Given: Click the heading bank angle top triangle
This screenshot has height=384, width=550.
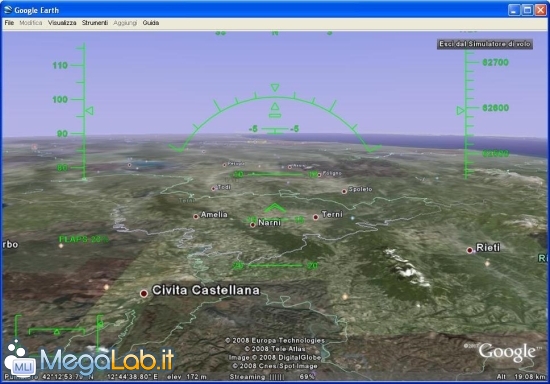Looking at the screenshot, I should pyautogui.click(x=275, y=87).
